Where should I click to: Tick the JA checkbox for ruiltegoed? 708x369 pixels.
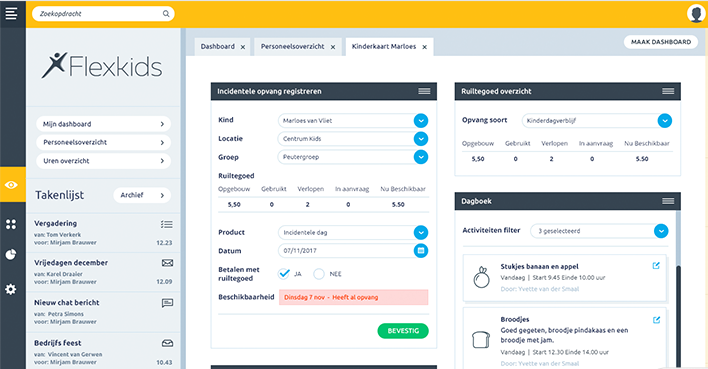coord(284,274)
